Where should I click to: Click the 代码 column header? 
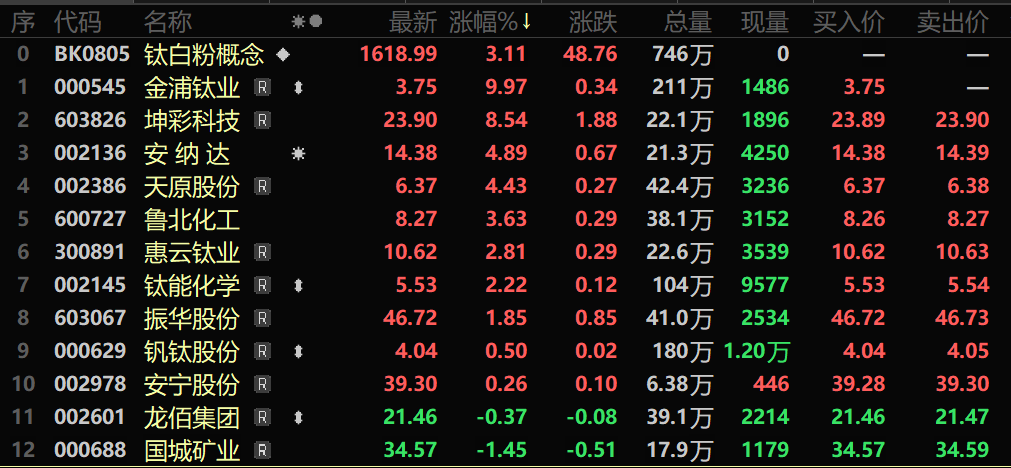[78, 22]
